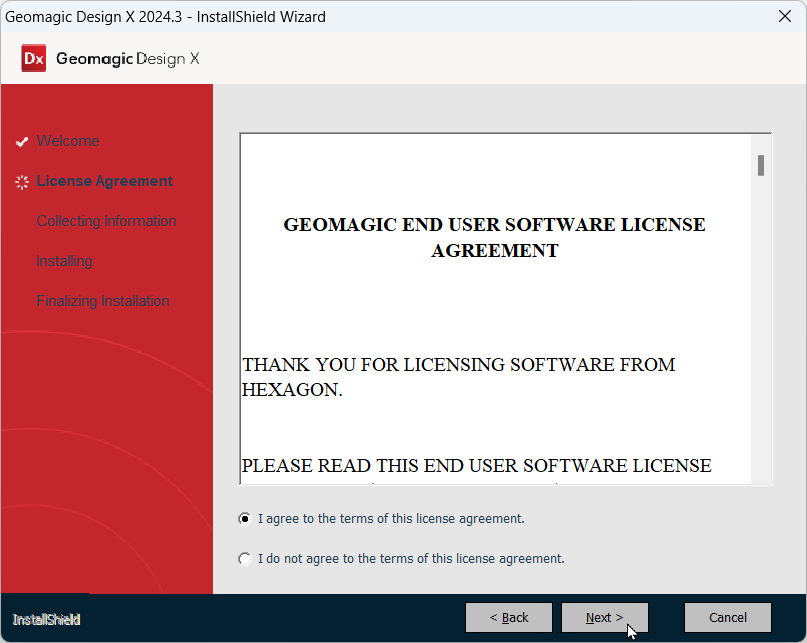
Task: Go to the Next installer step
Action: tap(605, 617)
